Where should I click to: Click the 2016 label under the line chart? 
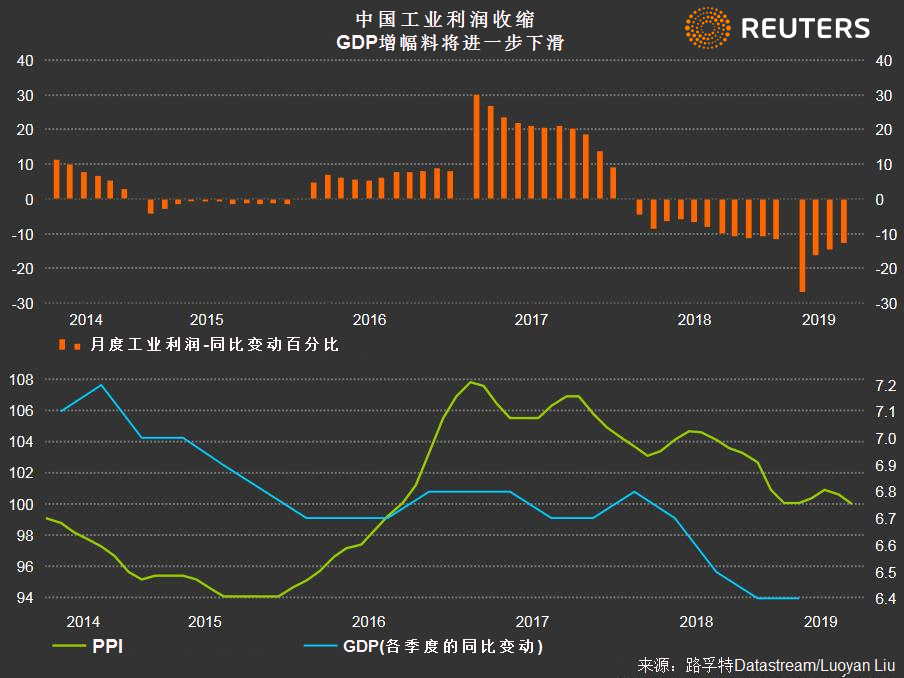click(368, 622)
